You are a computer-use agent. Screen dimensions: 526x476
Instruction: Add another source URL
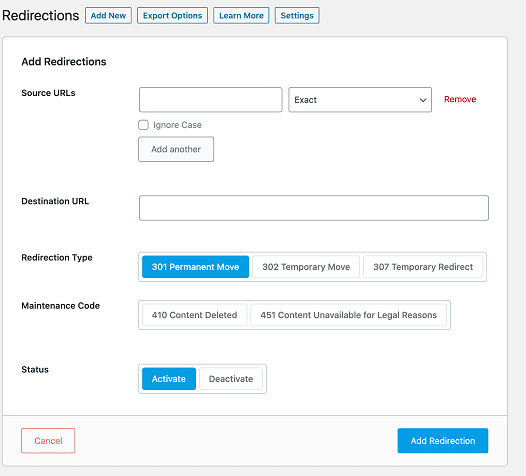[x=176, y=149]
